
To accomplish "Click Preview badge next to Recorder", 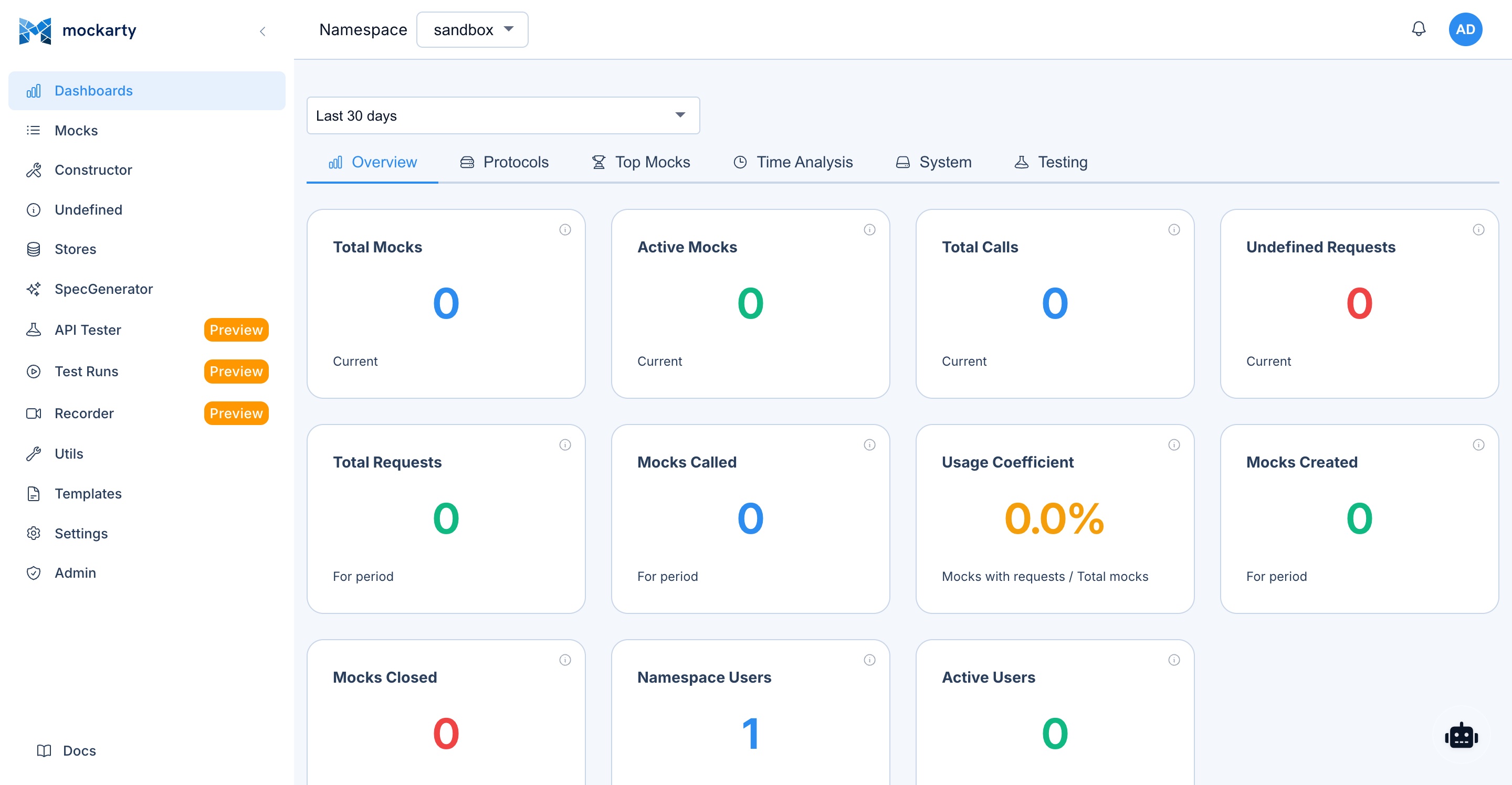I will (x=236, y=413).
